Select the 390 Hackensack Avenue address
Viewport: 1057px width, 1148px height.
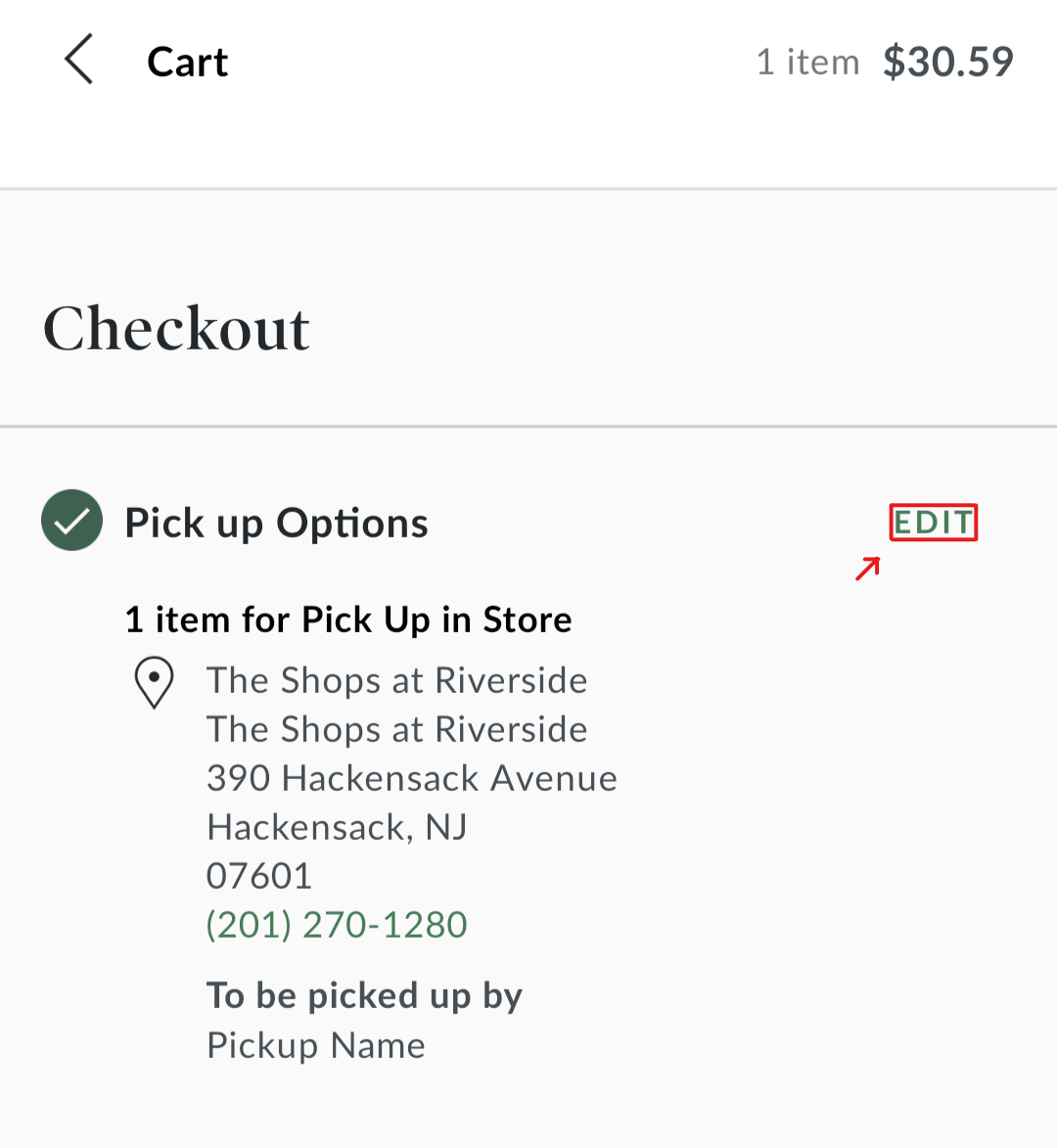(x=412, y=777)
